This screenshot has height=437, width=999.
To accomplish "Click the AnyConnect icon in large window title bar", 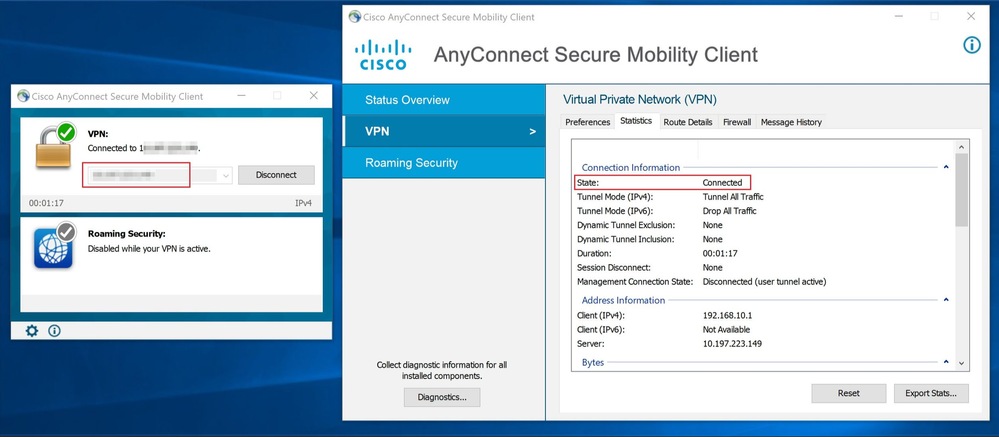I will 353,17.
